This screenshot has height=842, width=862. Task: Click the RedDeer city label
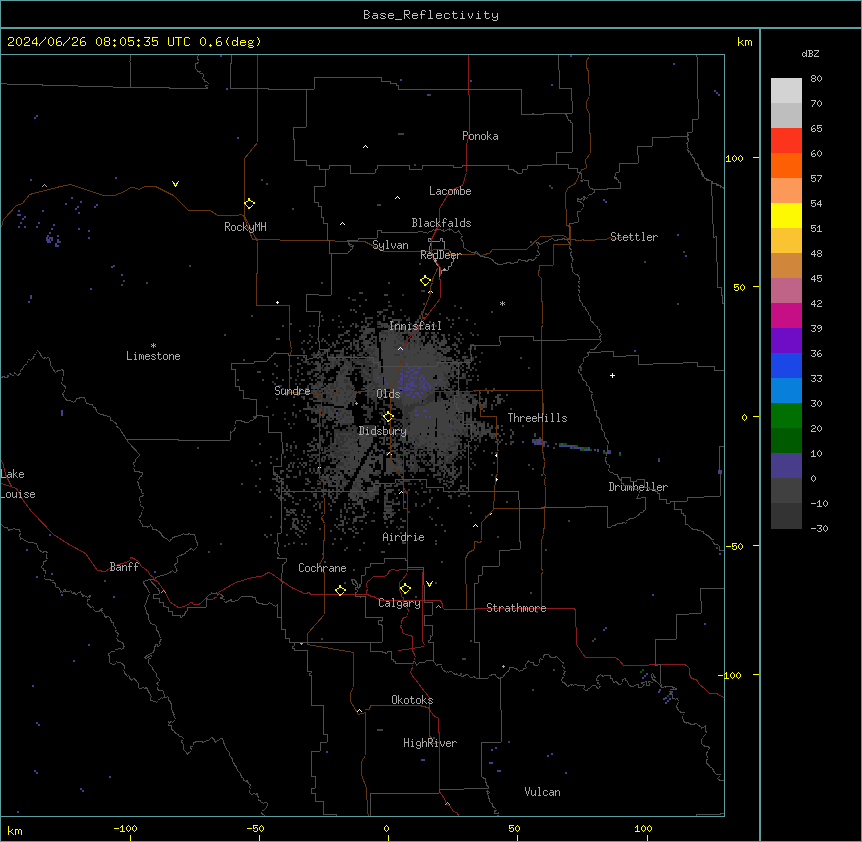point(440,255)
